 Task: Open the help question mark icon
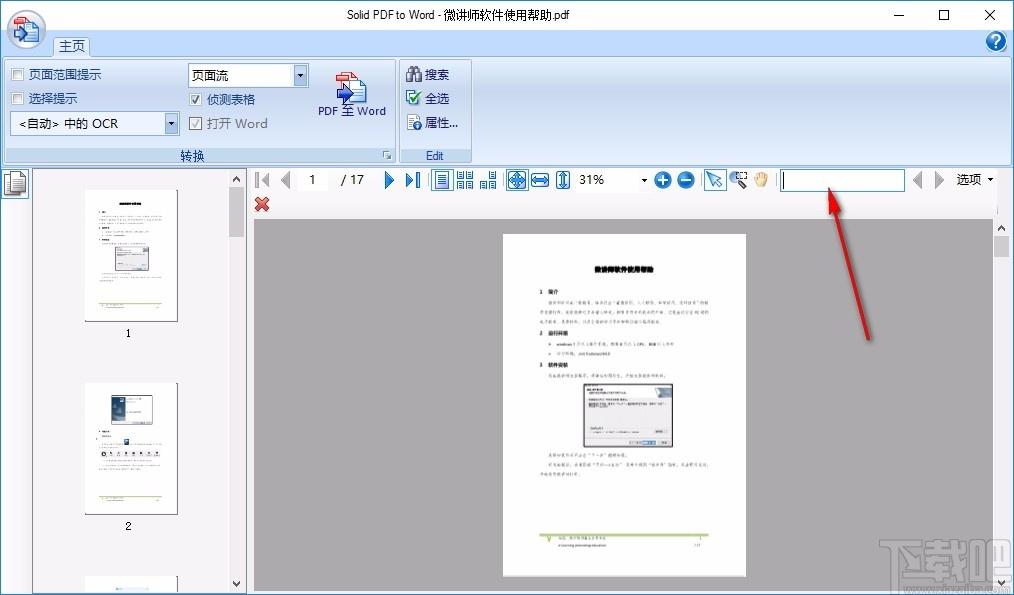[x=995, y=41]
